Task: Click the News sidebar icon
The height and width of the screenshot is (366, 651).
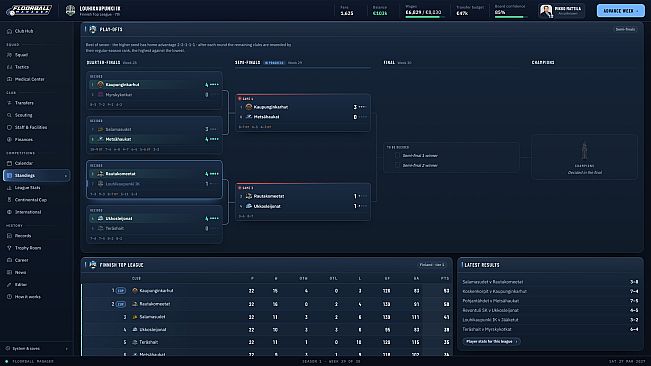Action: 9,272
